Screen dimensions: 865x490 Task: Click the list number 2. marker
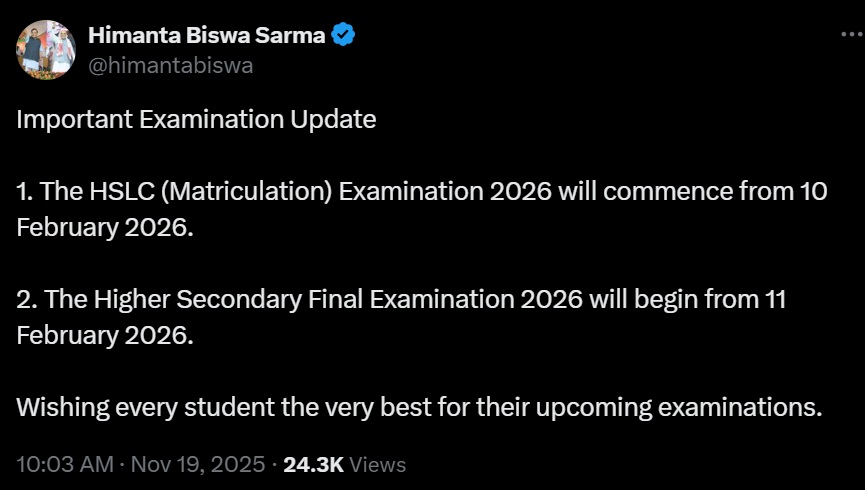point(27,299)
